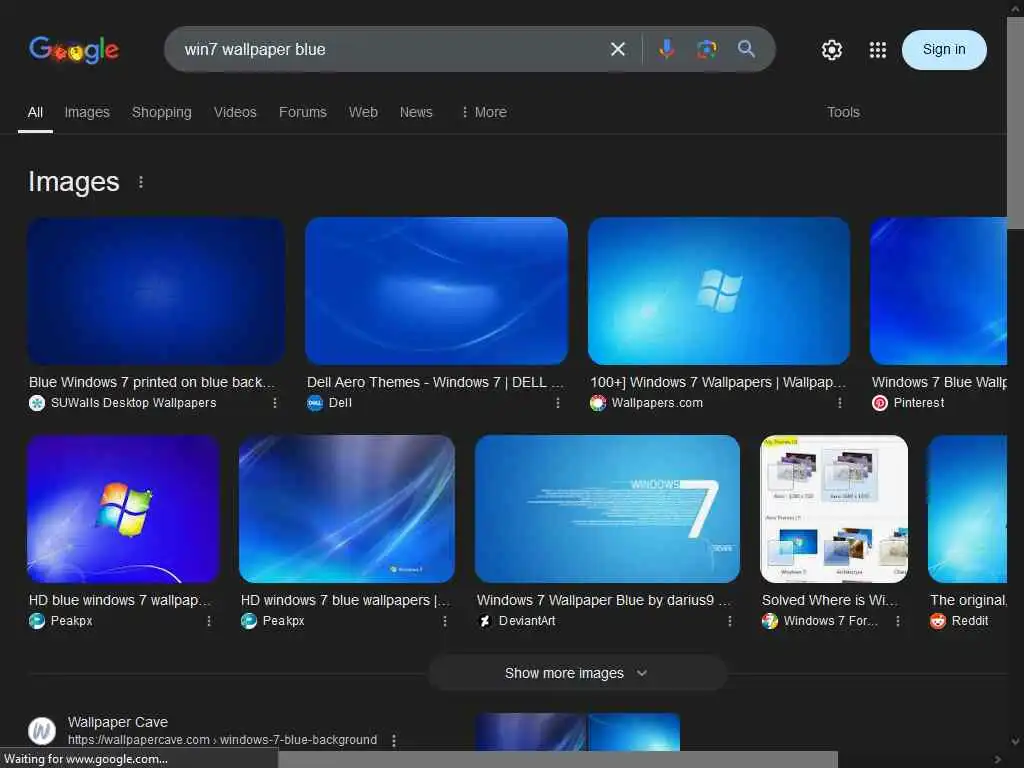Screen dimensions: 1024x768
Task: Click the Peakpx favicon under HD windows 7 blue wallpapers
Action: pyautogui.click(x=249, y=621)
